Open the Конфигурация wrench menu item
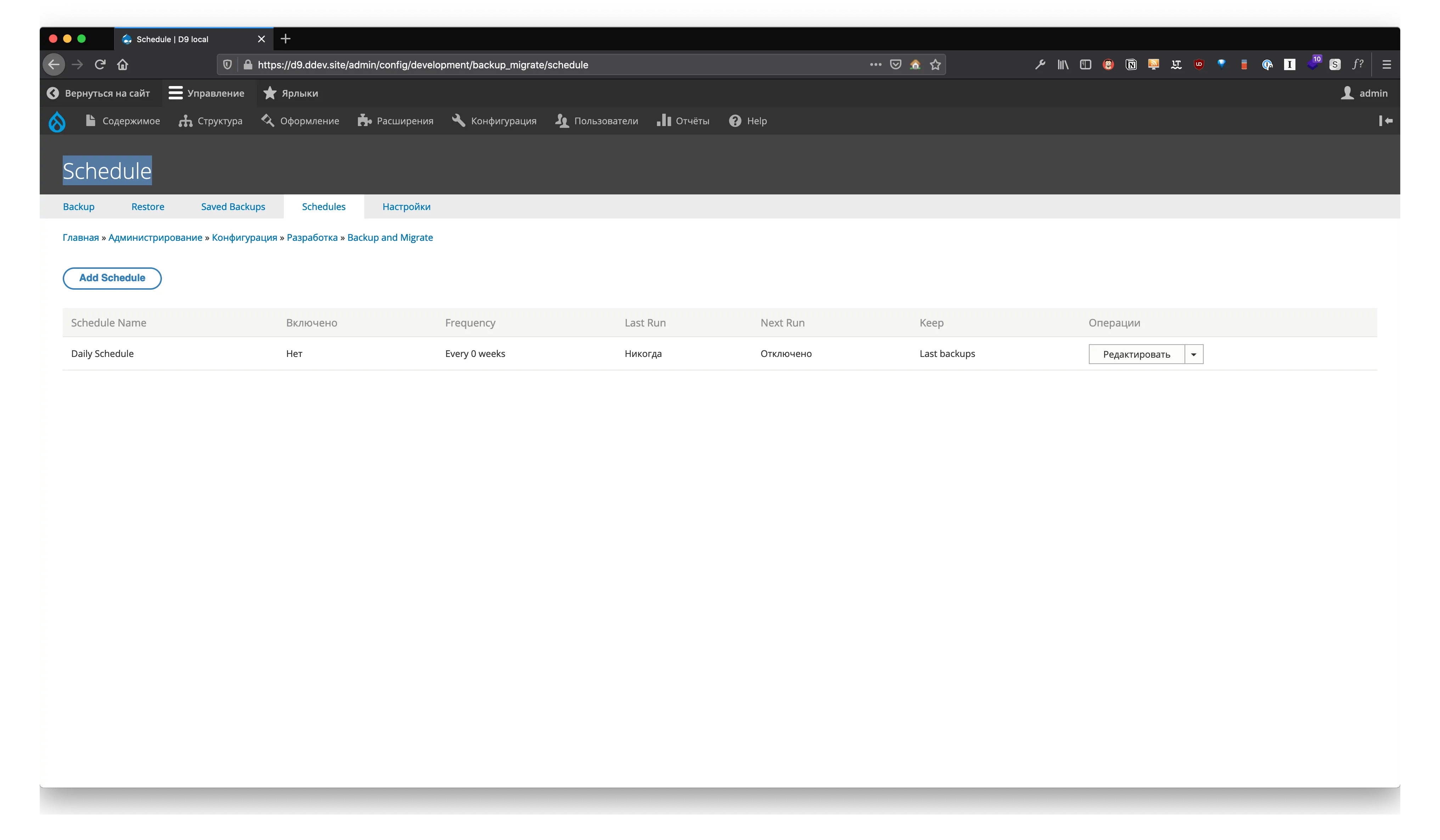This screenshot has height=840, width=1440. pyautogui.click(x=494, y=120)
